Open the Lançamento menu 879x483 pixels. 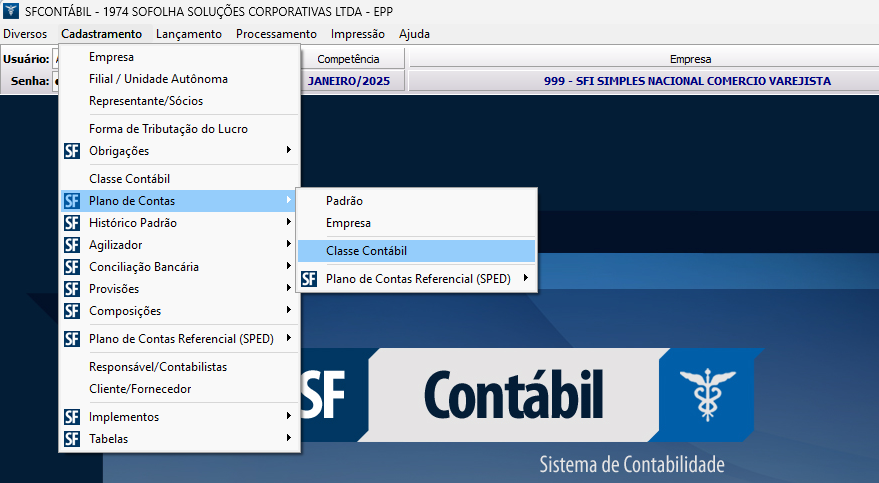(x=189, y=34)
